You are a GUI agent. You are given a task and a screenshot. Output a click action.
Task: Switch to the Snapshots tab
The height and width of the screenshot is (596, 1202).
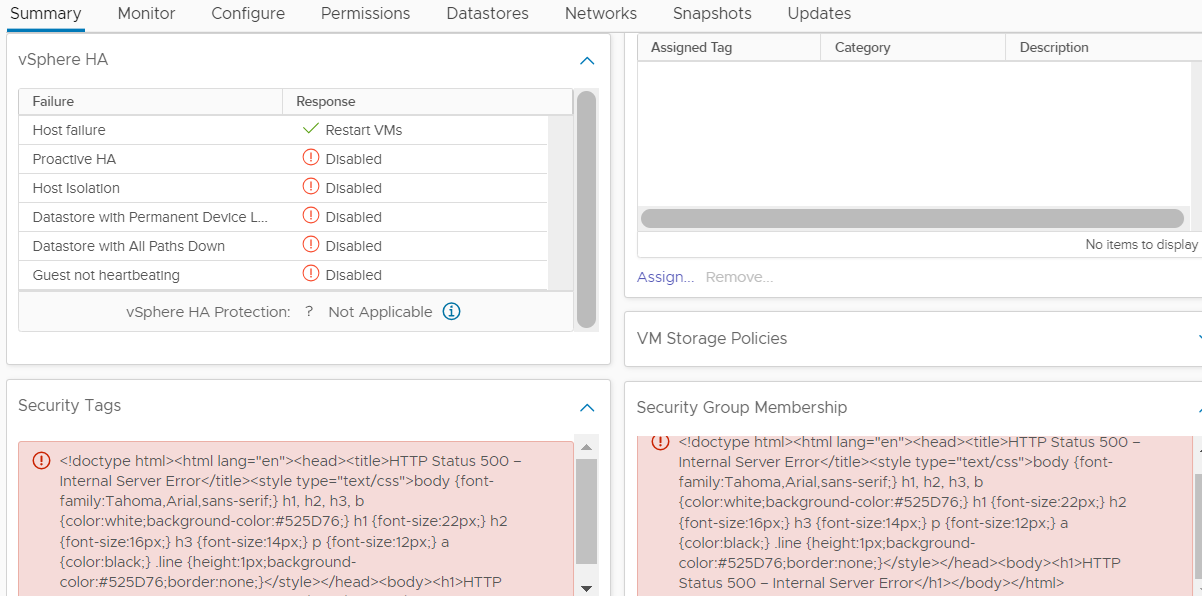click(x=712, y=14)
